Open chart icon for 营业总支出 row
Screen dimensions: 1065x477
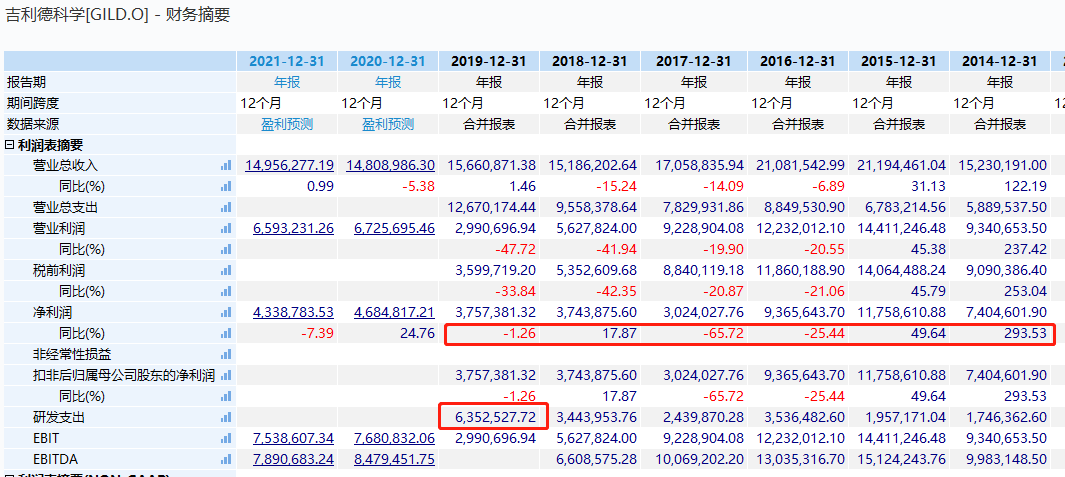(x=225, y=207)
